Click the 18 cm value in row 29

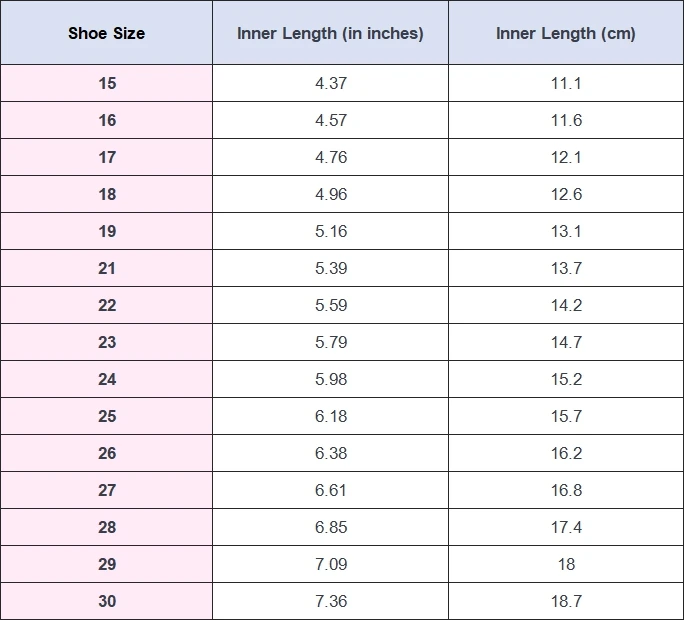pyautogui.click(x=566, y=564)
